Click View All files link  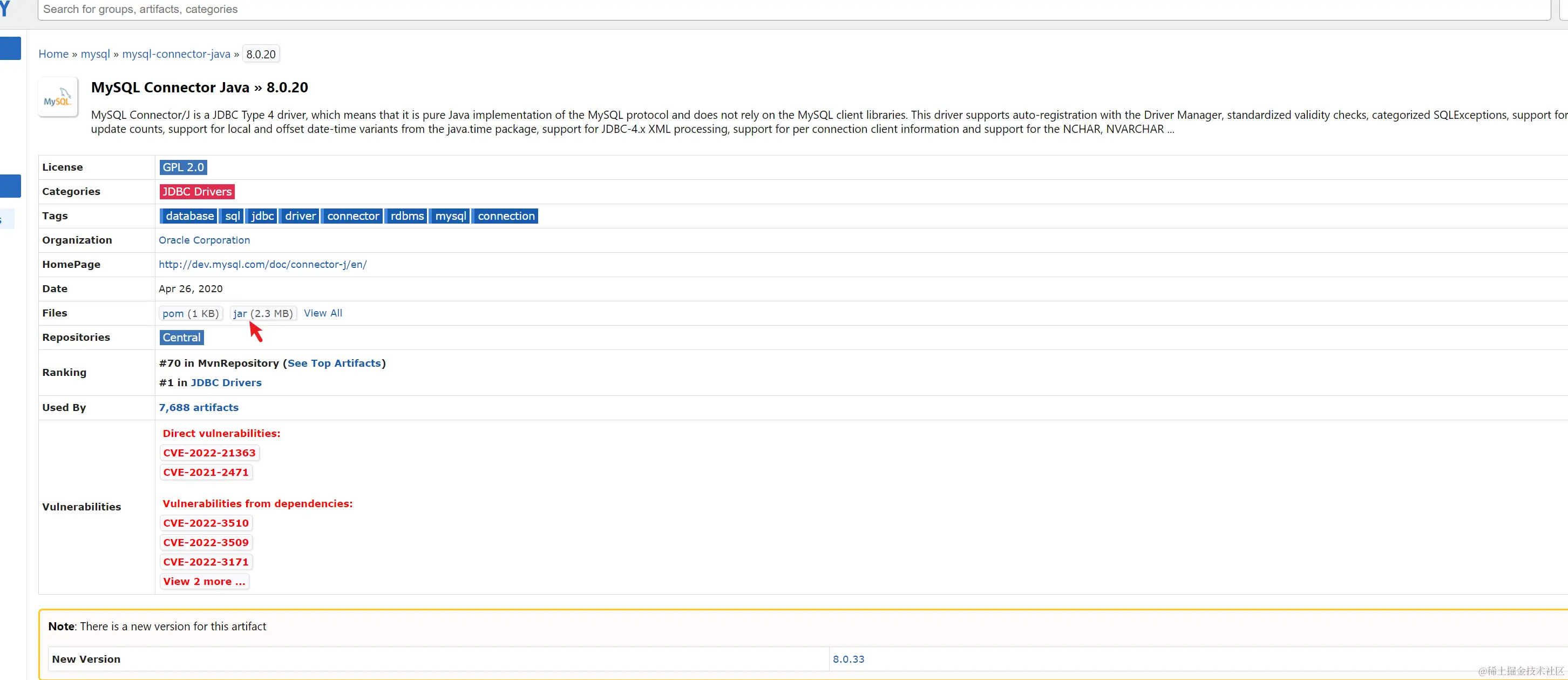tap(323, 314)
